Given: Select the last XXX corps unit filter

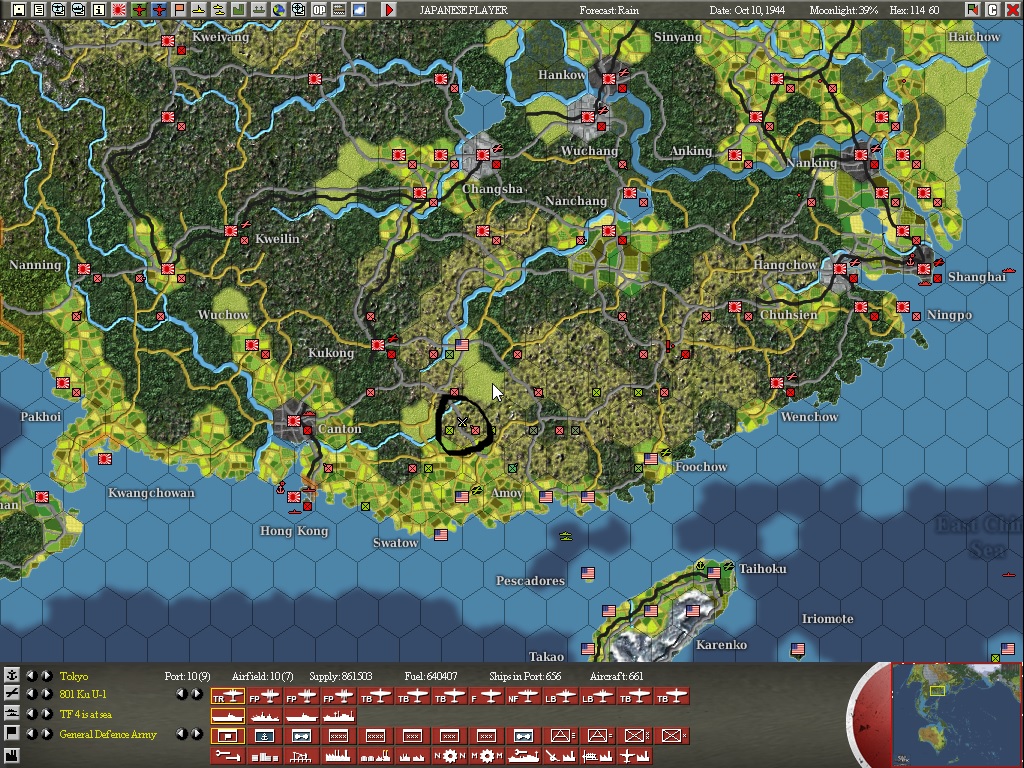Looking at the screenshot, I should (487, 735).
